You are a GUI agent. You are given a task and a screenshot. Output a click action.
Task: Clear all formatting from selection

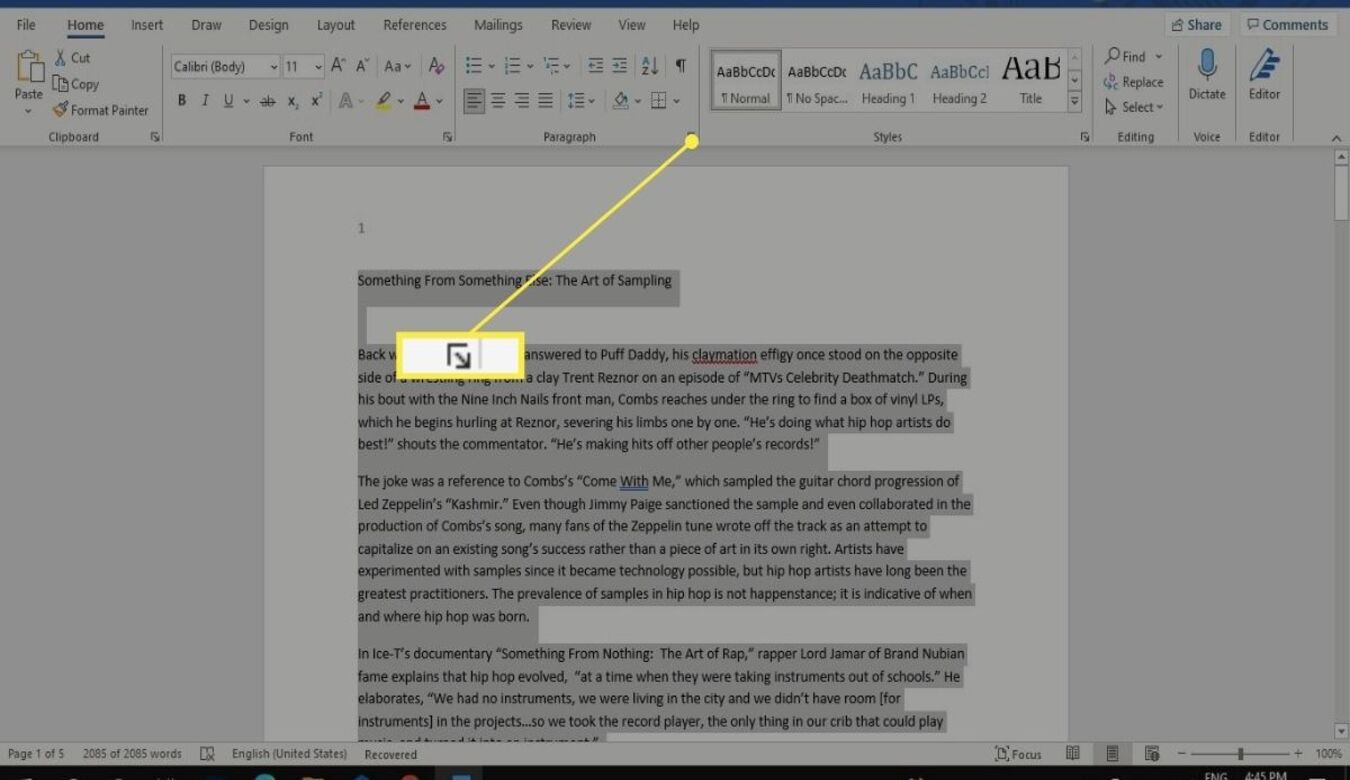(x=436, y=66)
